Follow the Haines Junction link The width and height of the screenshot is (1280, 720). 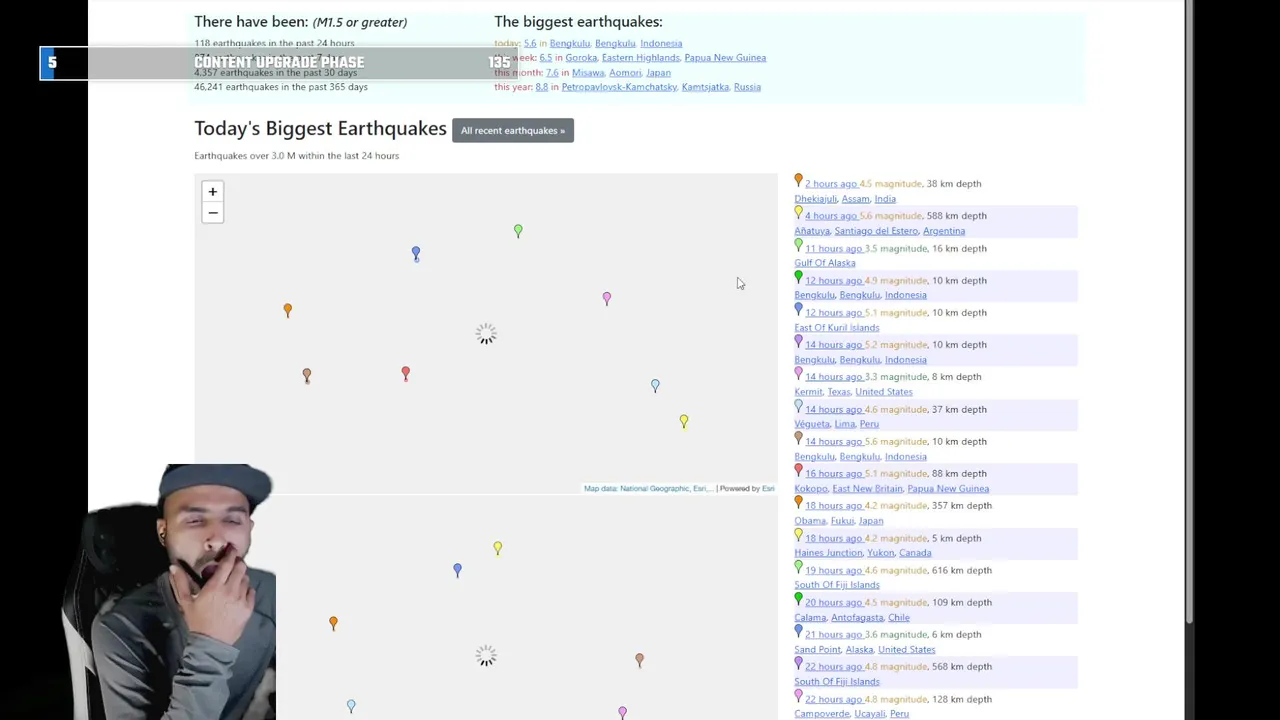click(x=828, y=553)
